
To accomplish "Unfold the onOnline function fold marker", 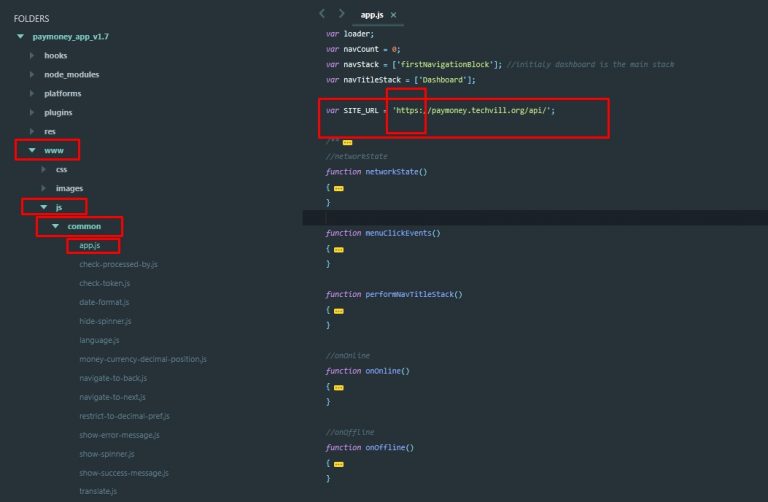I will click(x=339, y=386).
